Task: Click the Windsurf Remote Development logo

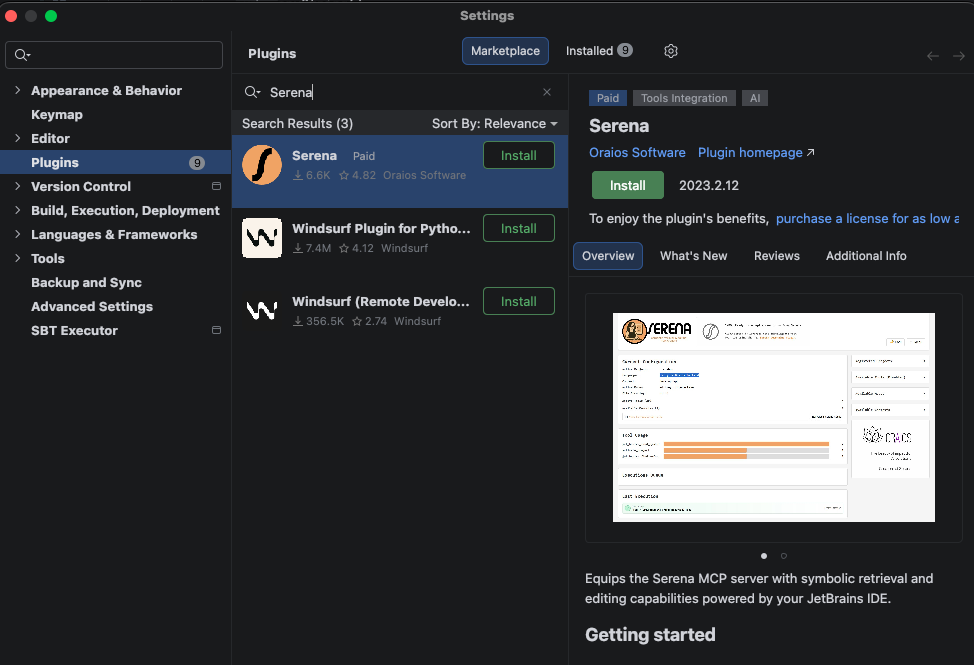Action: click(x=262, y=310)
